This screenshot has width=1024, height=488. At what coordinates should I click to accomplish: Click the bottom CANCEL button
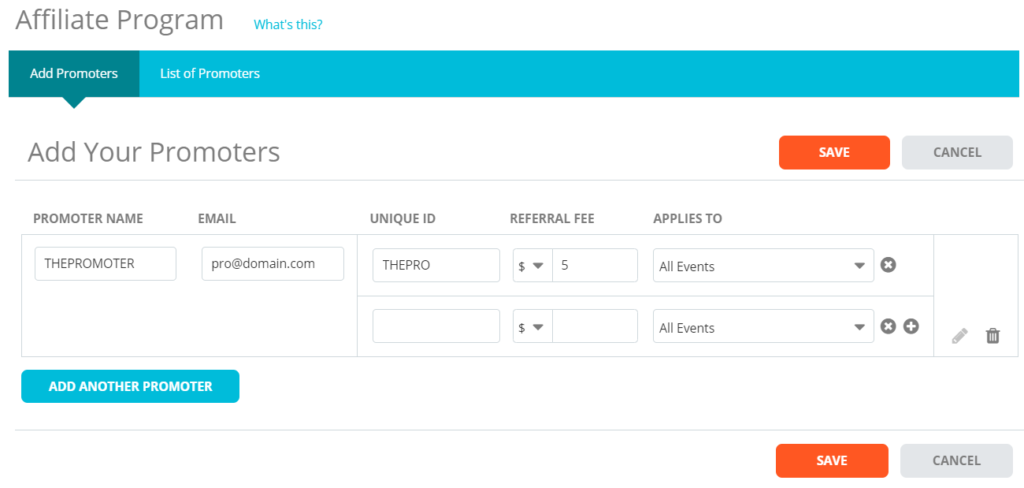[956, 461]
